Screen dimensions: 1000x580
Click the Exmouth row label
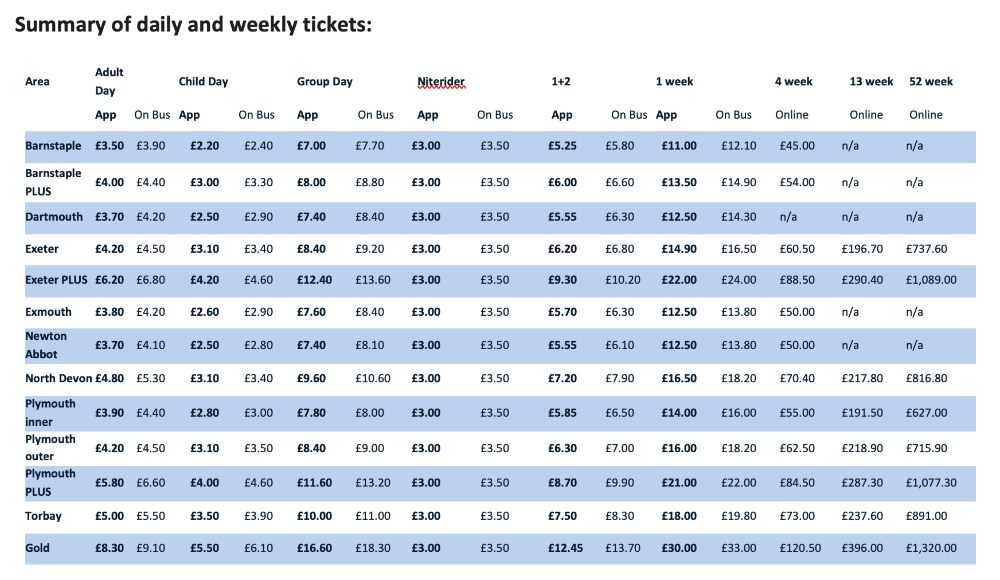(48, 312)
